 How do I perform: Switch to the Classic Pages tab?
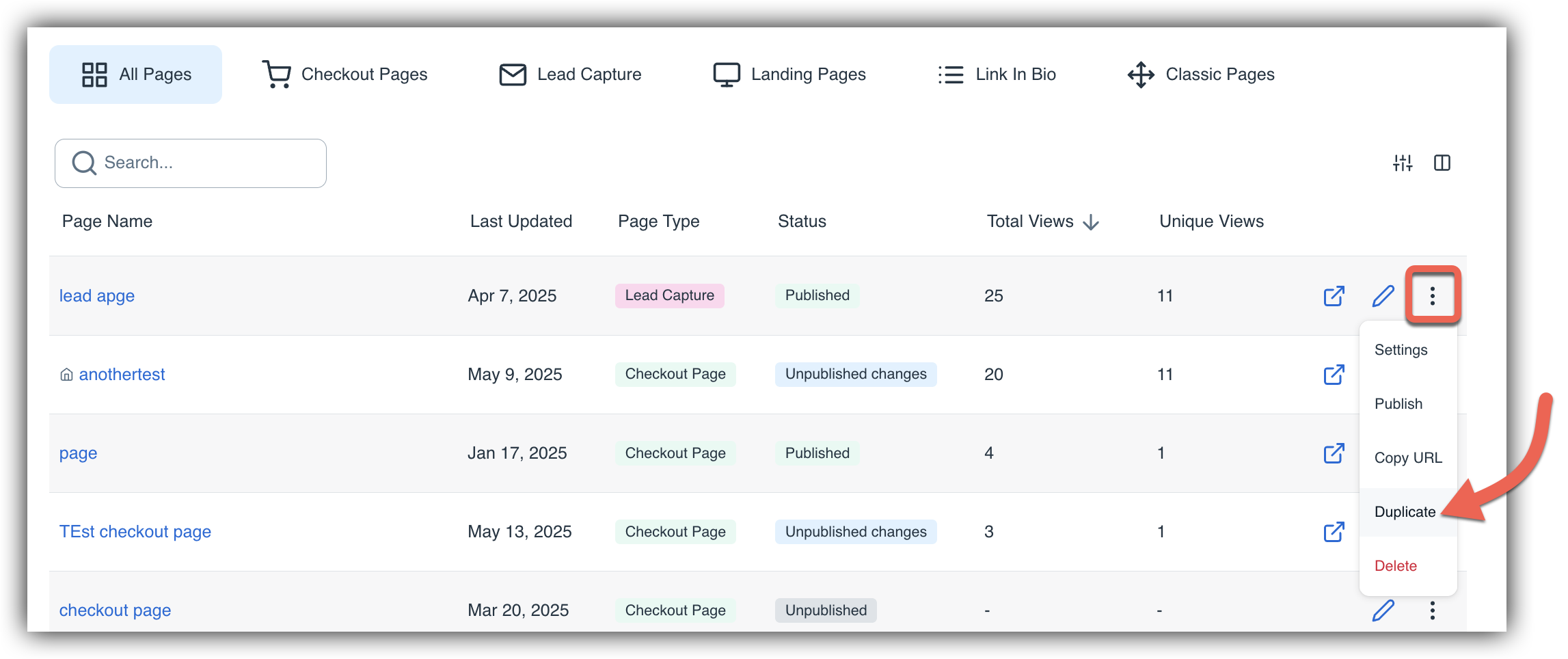[x=1201, y=75]
